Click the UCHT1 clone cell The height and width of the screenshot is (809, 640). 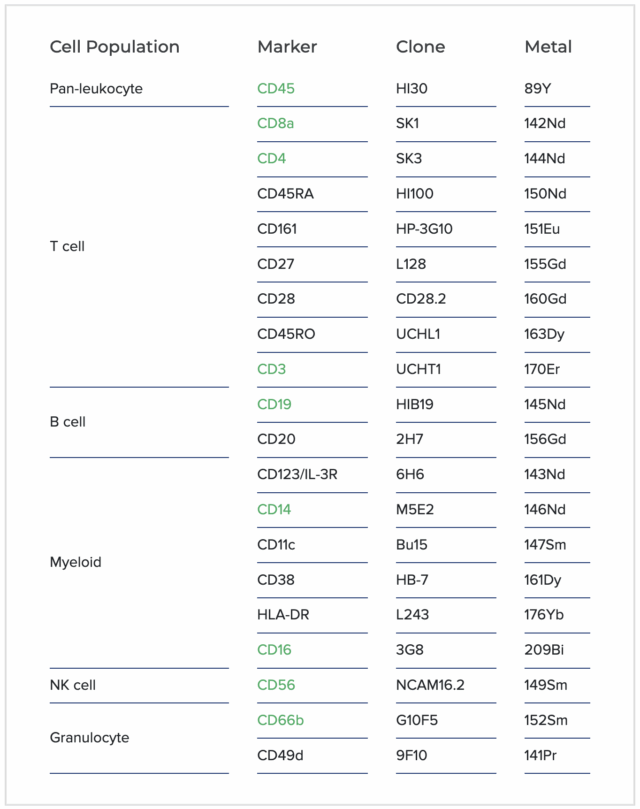coord(419,369)
